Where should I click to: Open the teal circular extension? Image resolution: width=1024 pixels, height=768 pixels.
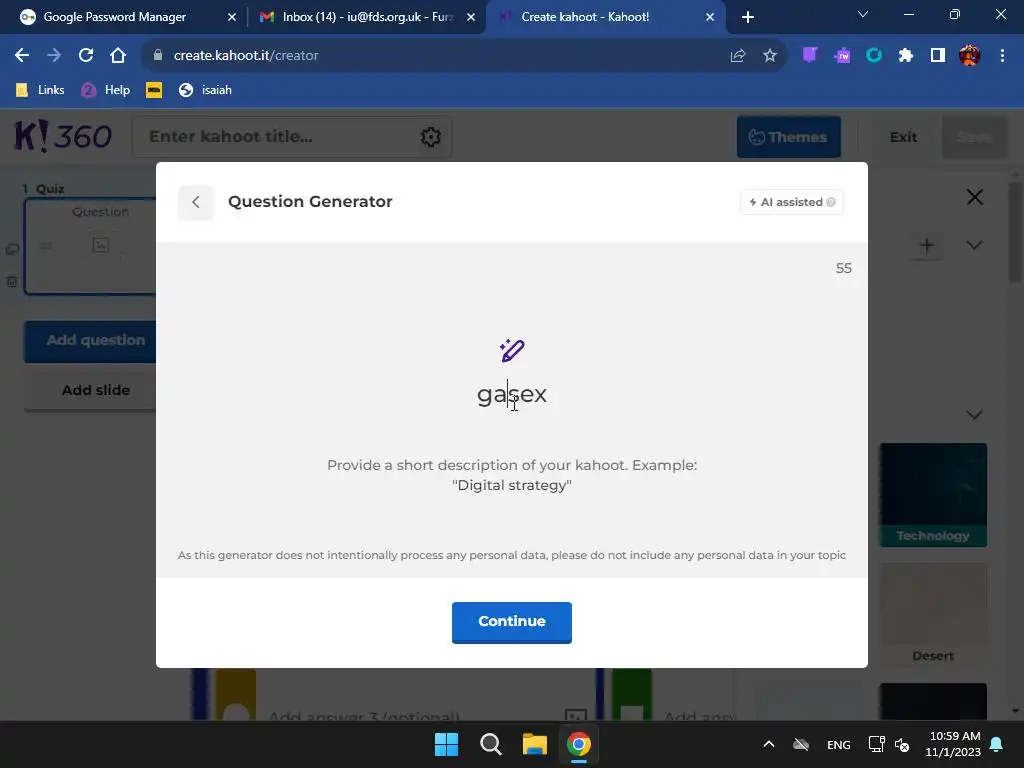tap(874, 56)
